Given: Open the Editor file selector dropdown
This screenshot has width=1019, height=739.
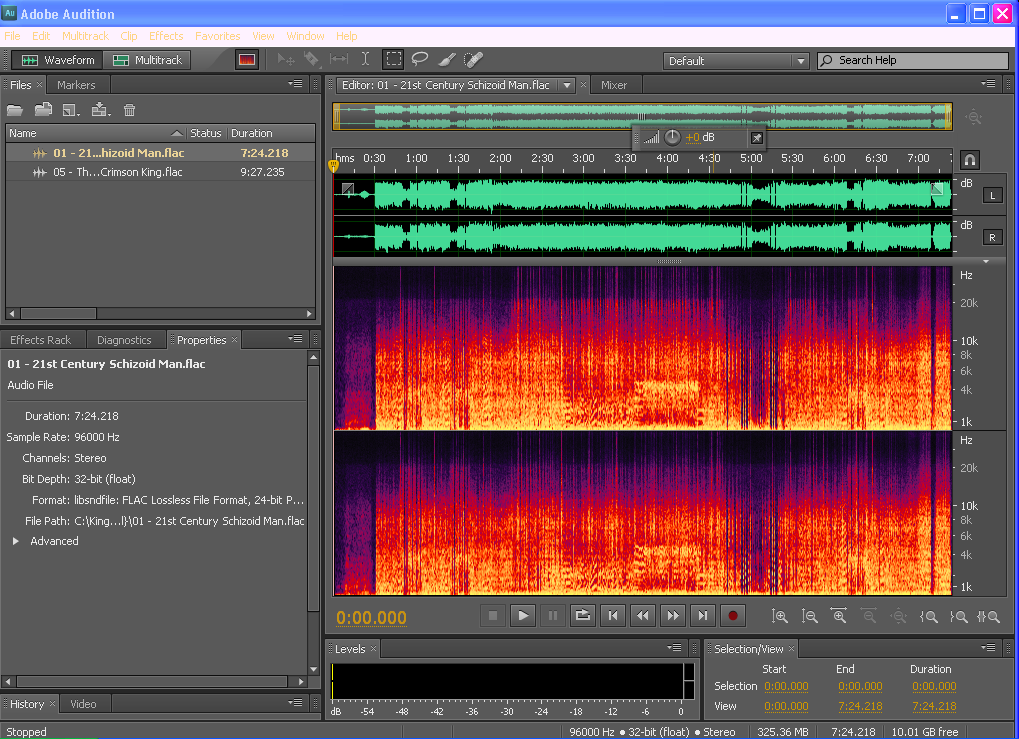Looking at the screenshot, I should 567,85.
